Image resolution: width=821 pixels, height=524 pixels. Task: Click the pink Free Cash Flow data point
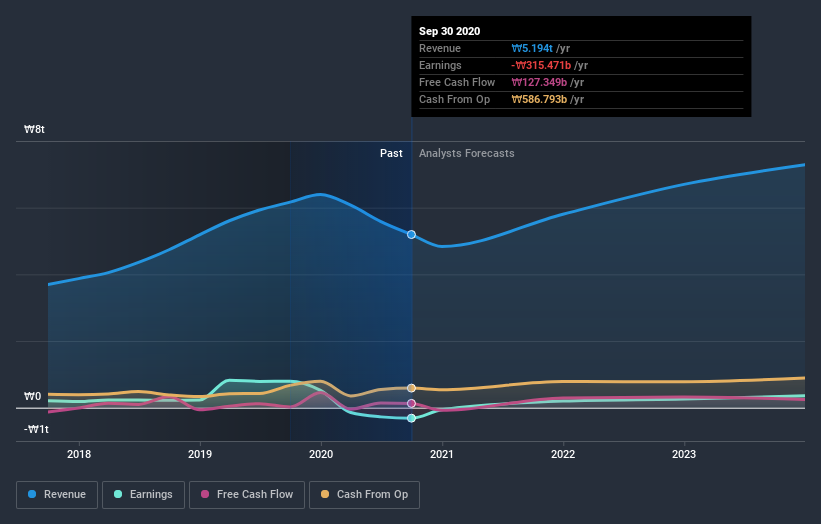coord(412,404)
